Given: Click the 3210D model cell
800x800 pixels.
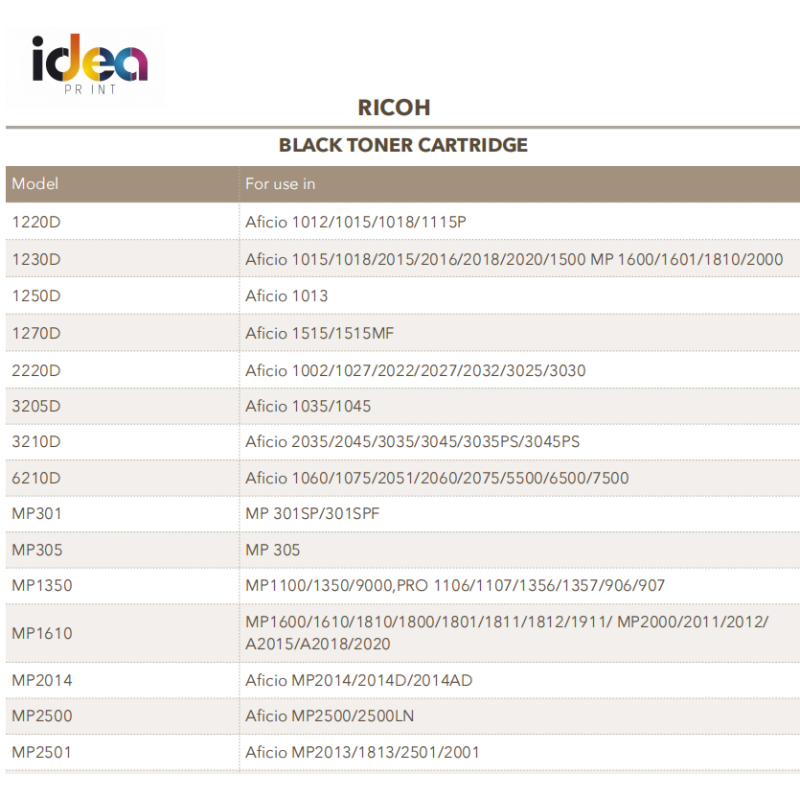Looking at the screenshot, I should click(36, 442).
